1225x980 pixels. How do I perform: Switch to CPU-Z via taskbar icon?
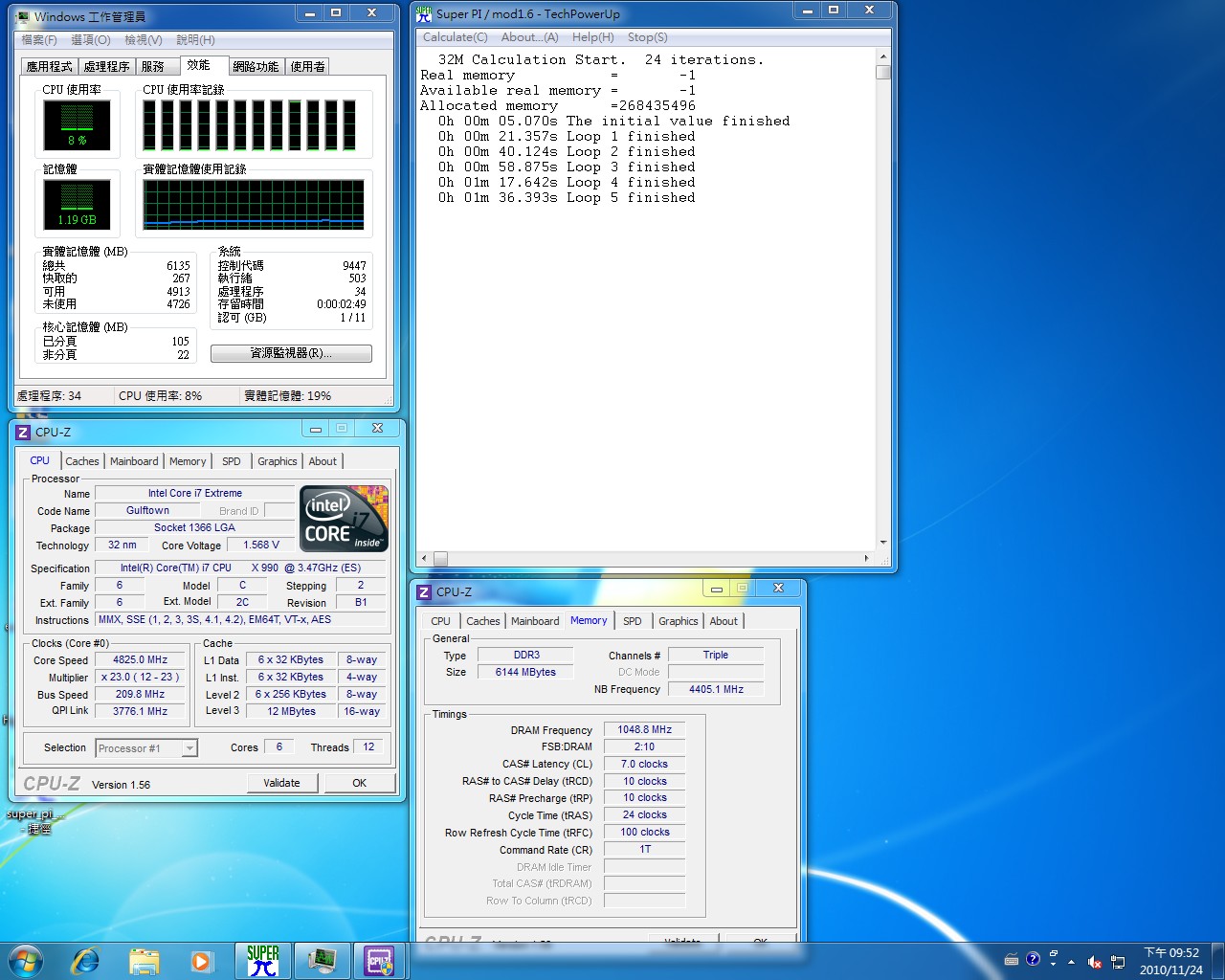[380, 961]
